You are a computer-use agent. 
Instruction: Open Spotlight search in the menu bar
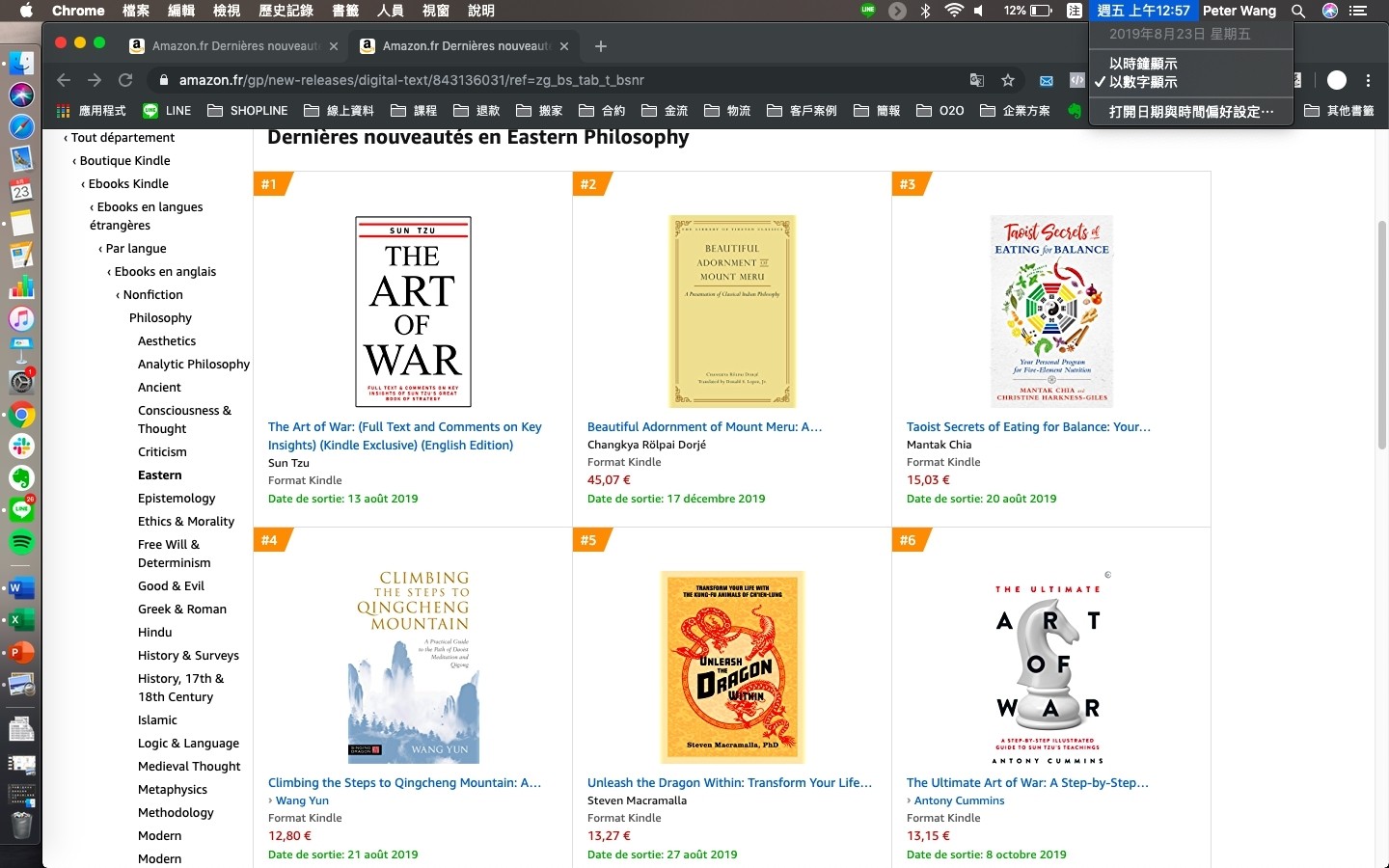tap(1298, 11)
